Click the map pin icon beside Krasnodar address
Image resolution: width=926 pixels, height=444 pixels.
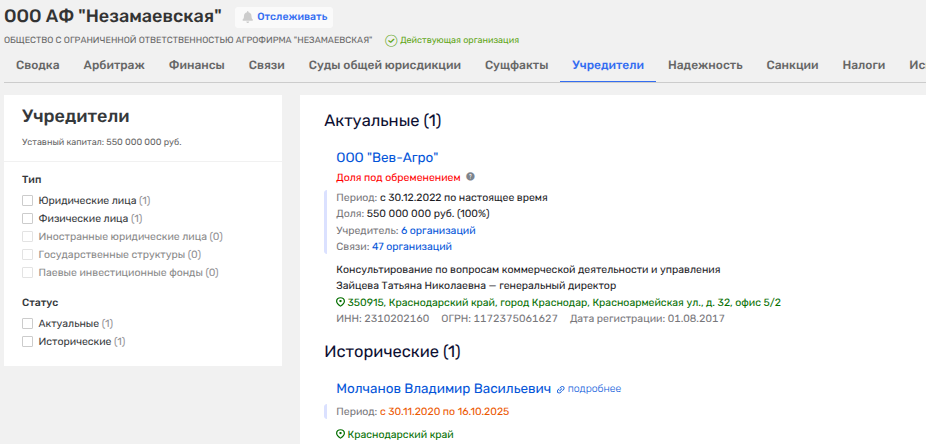340,302
